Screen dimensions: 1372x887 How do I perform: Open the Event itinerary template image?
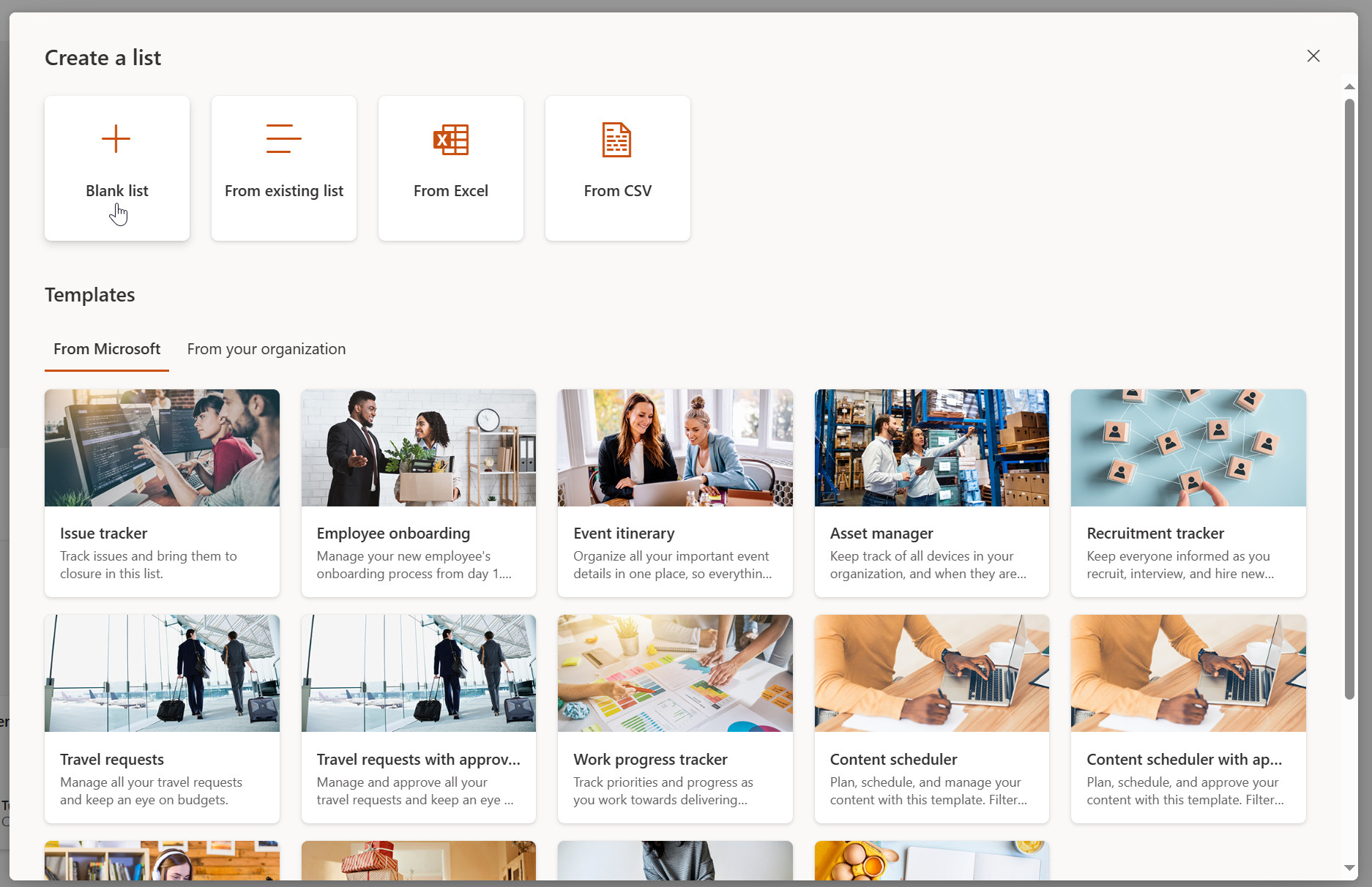pyautogui.click(x=675, y=448)
